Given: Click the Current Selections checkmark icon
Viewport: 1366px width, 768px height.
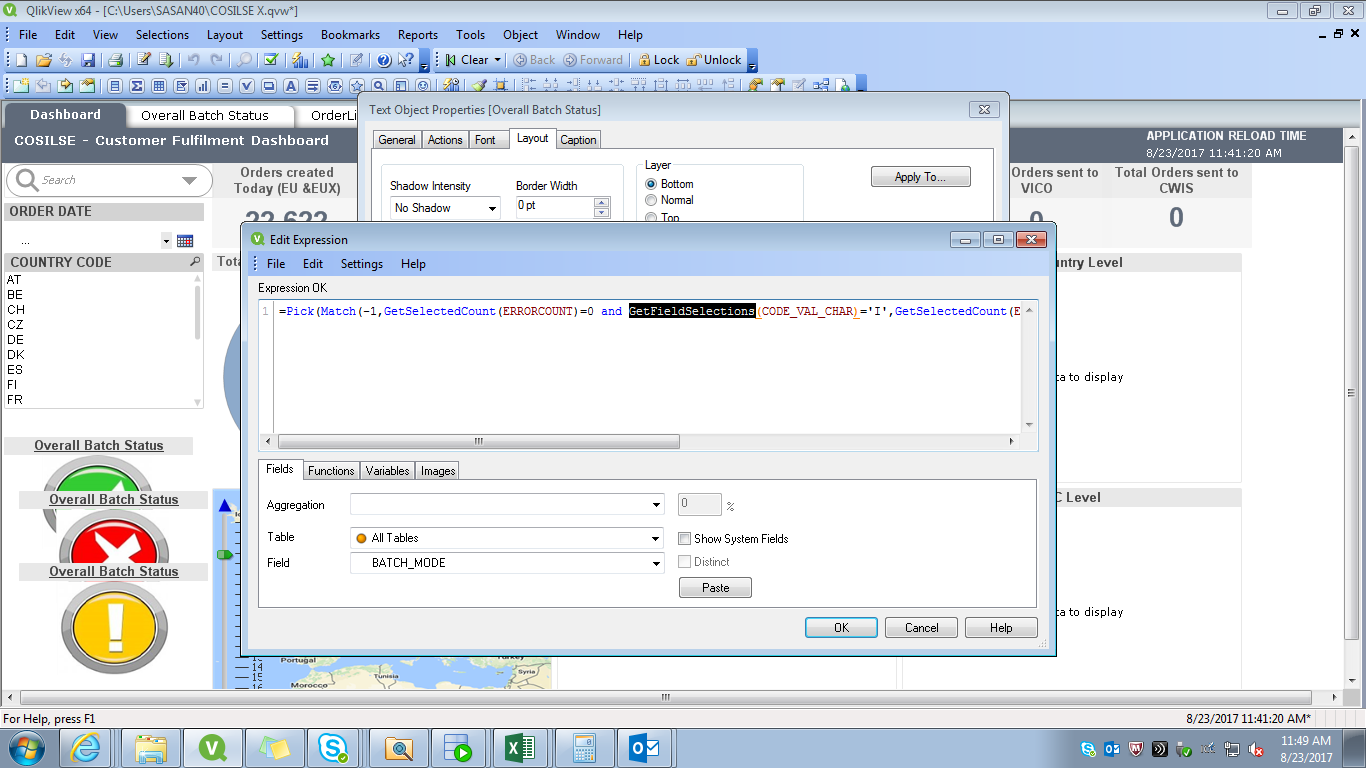Looking at the screenshot, I should (271, 60).
